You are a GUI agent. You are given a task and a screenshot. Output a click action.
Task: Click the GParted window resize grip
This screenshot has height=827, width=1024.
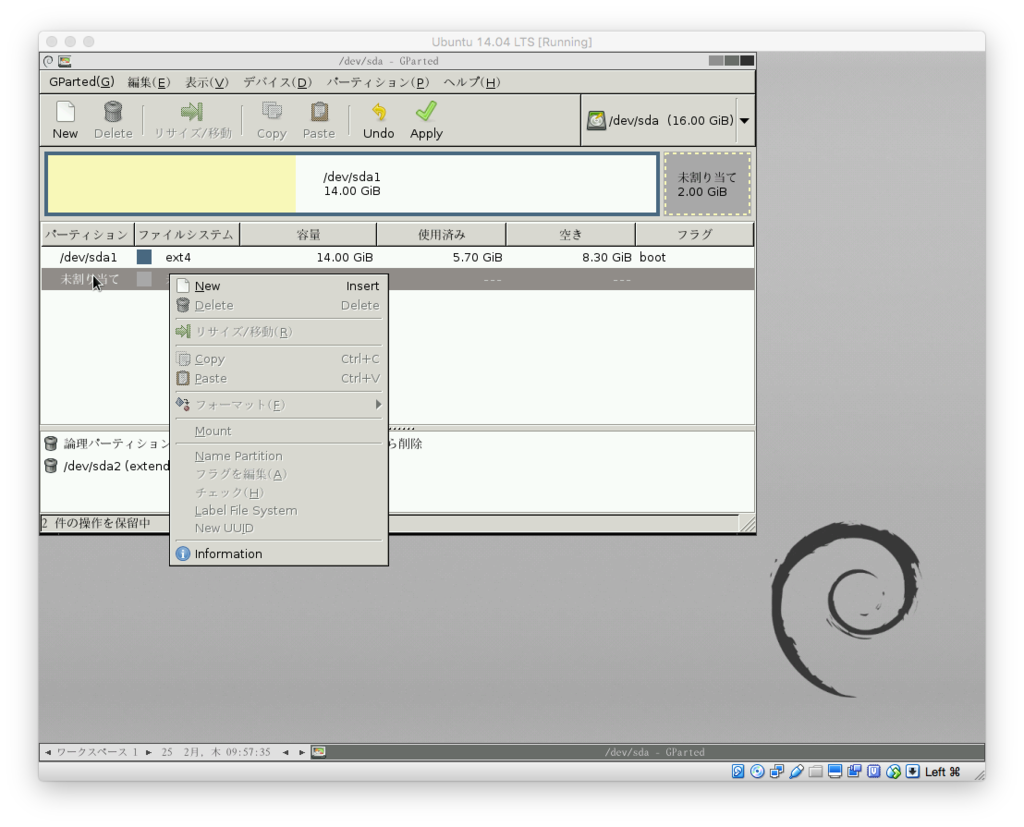pyautogui.click(x=747, y=524)
